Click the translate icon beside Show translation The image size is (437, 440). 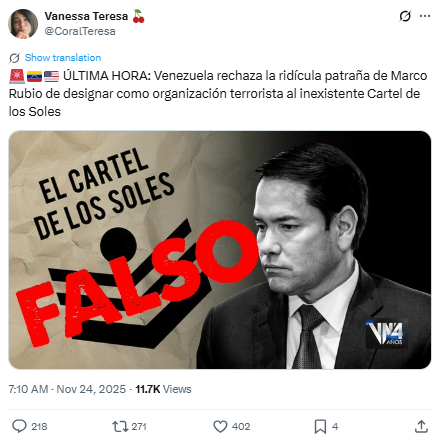pyautogui.click(x=15, y=58)
